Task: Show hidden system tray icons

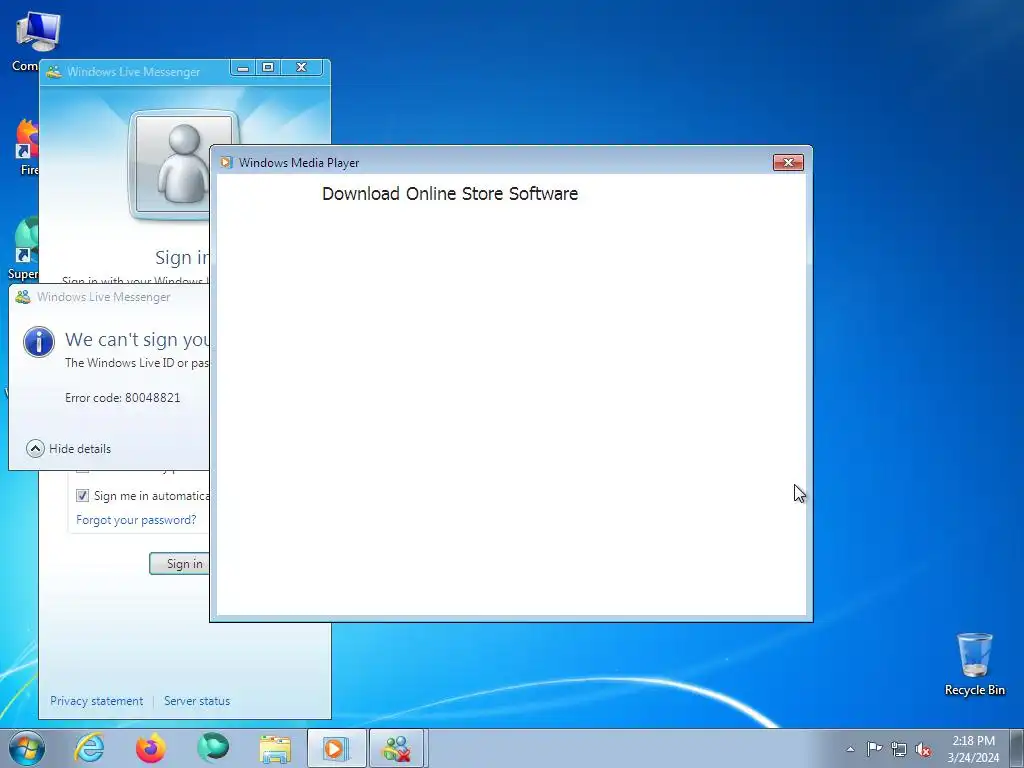Action: [x=850, y=749]
